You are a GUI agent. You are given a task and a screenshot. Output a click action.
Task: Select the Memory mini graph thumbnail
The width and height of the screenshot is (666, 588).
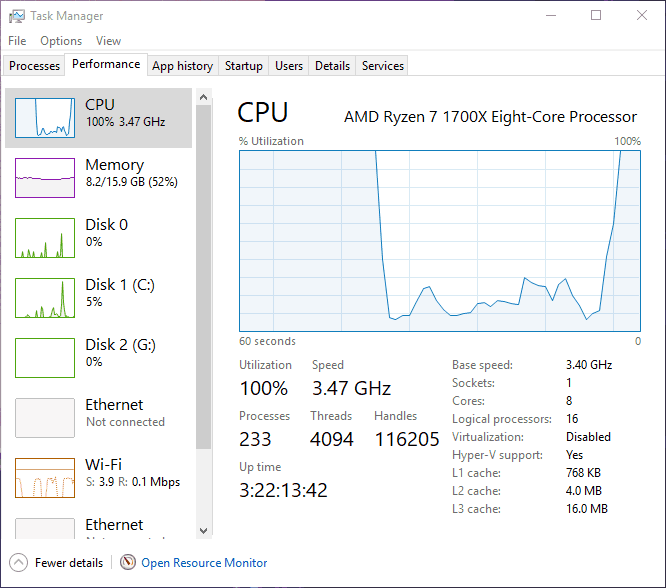coord(45,178)
